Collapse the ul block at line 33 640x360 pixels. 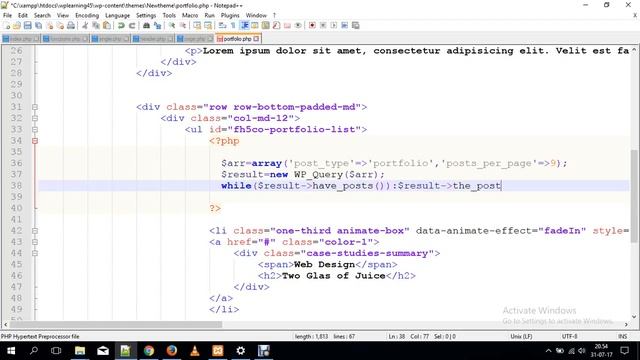click(x=35, y=129)
